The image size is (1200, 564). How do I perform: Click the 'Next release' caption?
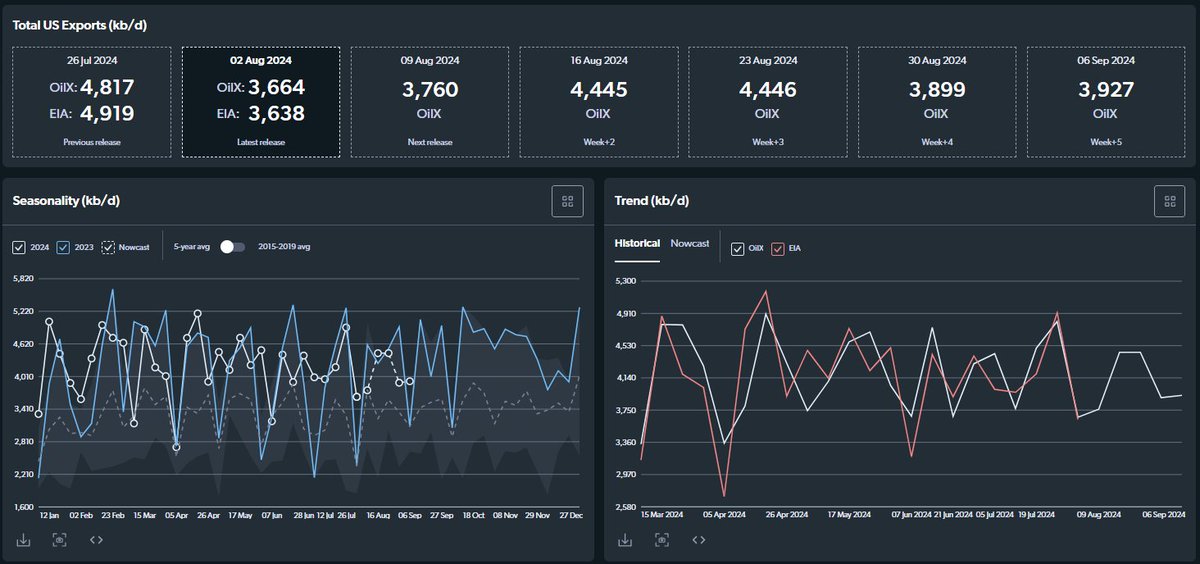point(430,142)
